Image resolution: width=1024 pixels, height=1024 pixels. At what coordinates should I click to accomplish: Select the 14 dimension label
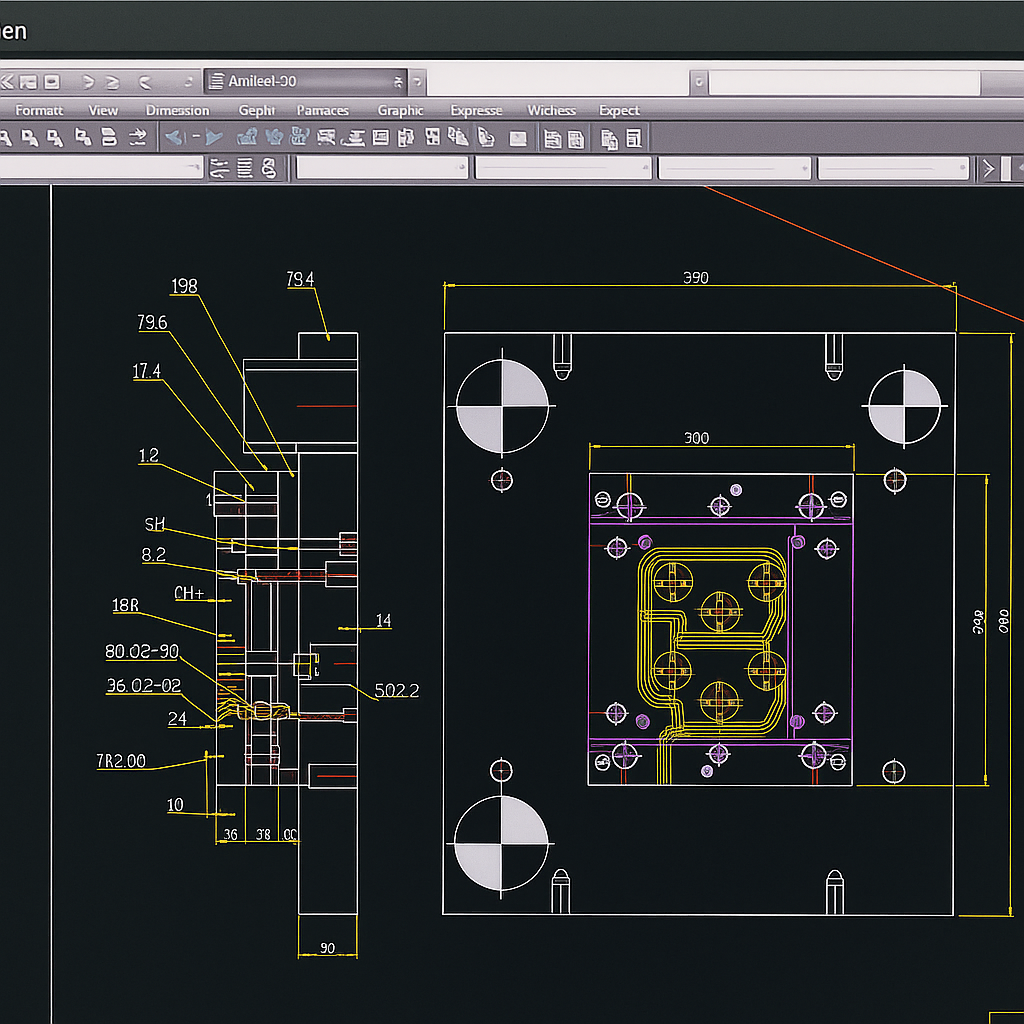click(383, 620)
